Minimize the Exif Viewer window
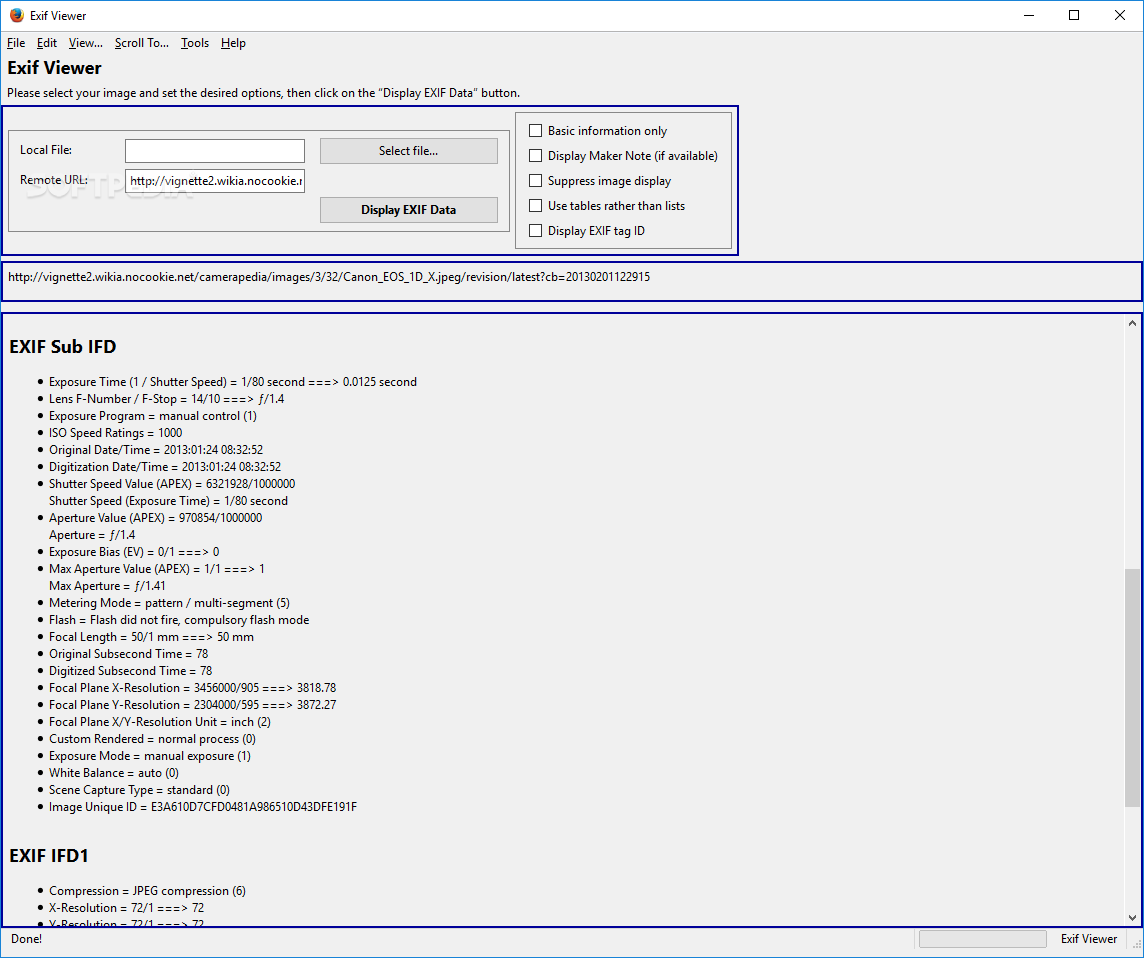 (x=1029, y=15)
